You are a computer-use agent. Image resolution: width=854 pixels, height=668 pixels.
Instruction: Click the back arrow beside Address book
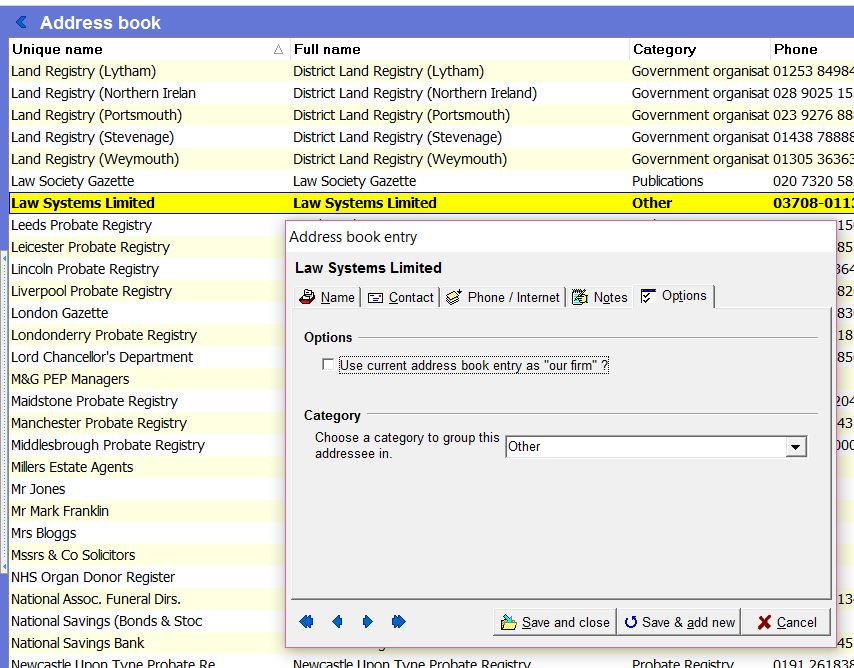[21, 22]
